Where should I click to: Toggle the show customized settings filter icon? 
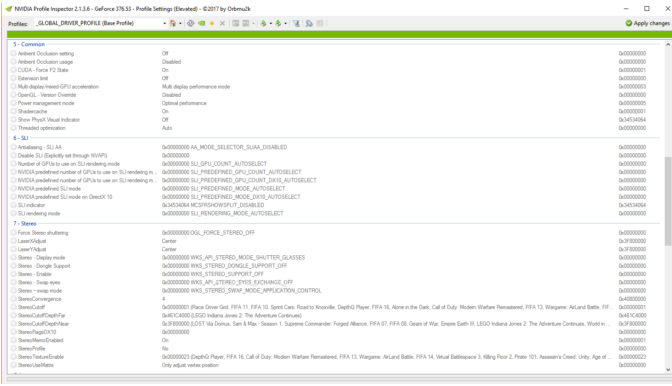pos(296,23)
